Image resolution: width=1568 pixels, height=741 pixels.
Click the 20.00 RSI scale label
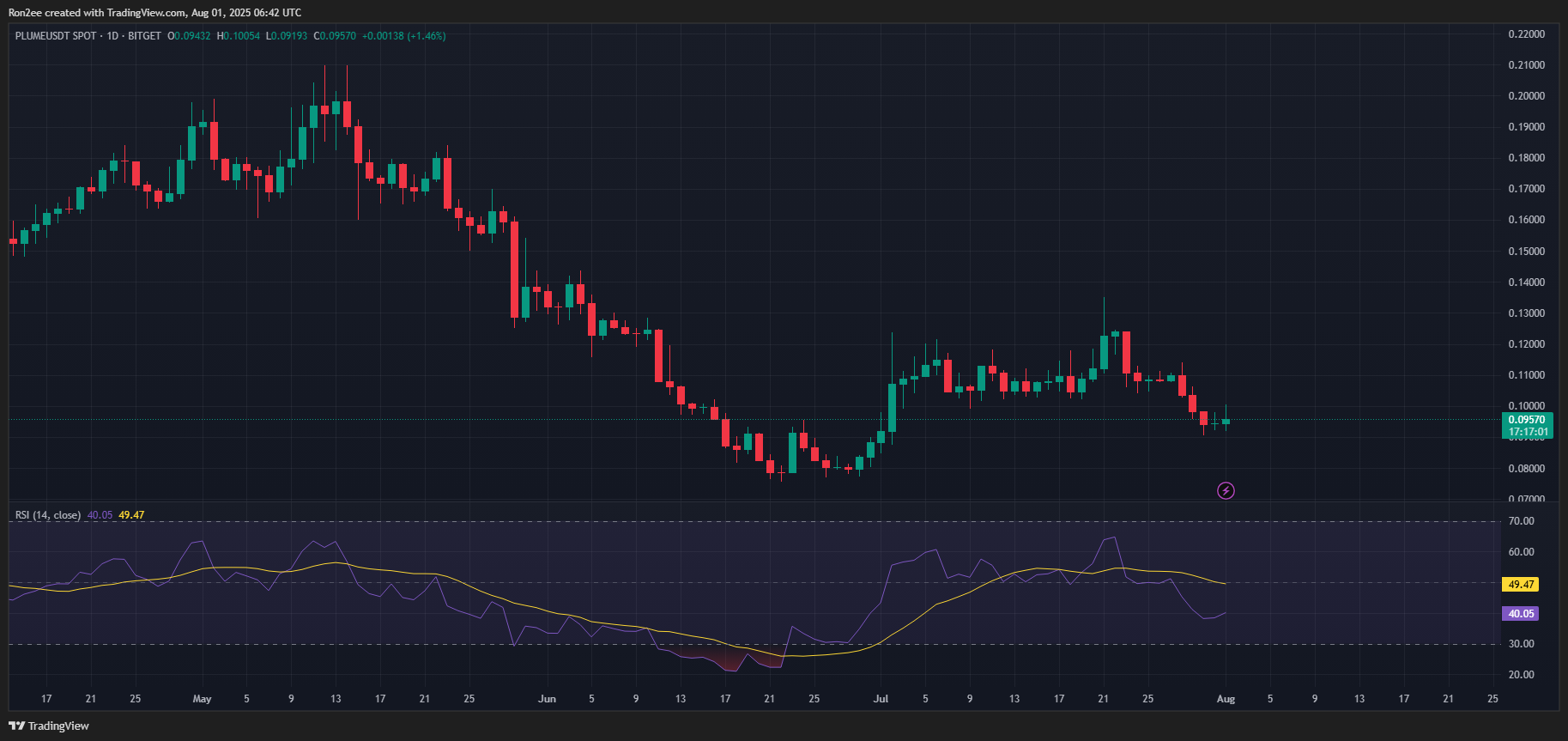pyautogui.click(x=1521, y=675)
